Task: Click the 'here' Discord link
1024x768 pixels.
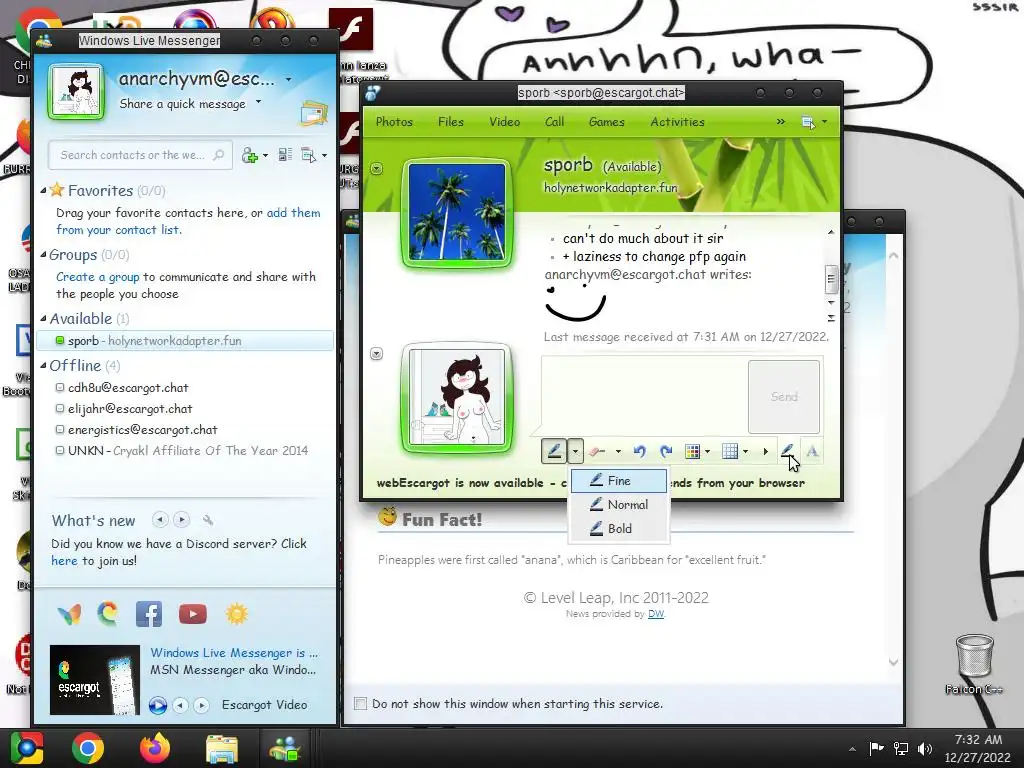Action: [64, 561]
